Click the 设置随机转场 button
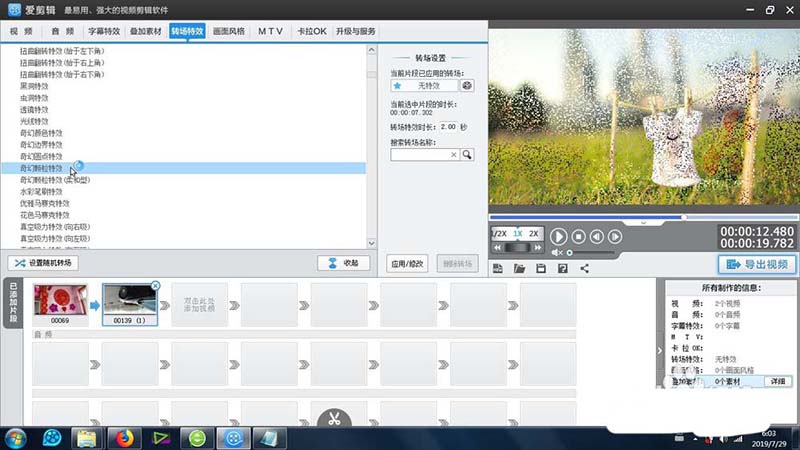Viewport: 800px width, 450px height. tap(43, 263)
